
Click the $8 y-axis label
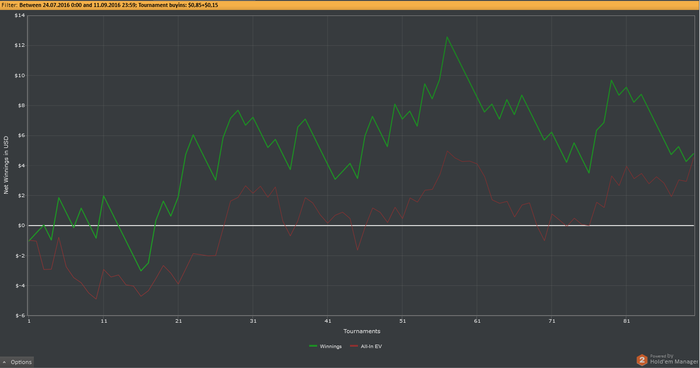click(21, 105)
